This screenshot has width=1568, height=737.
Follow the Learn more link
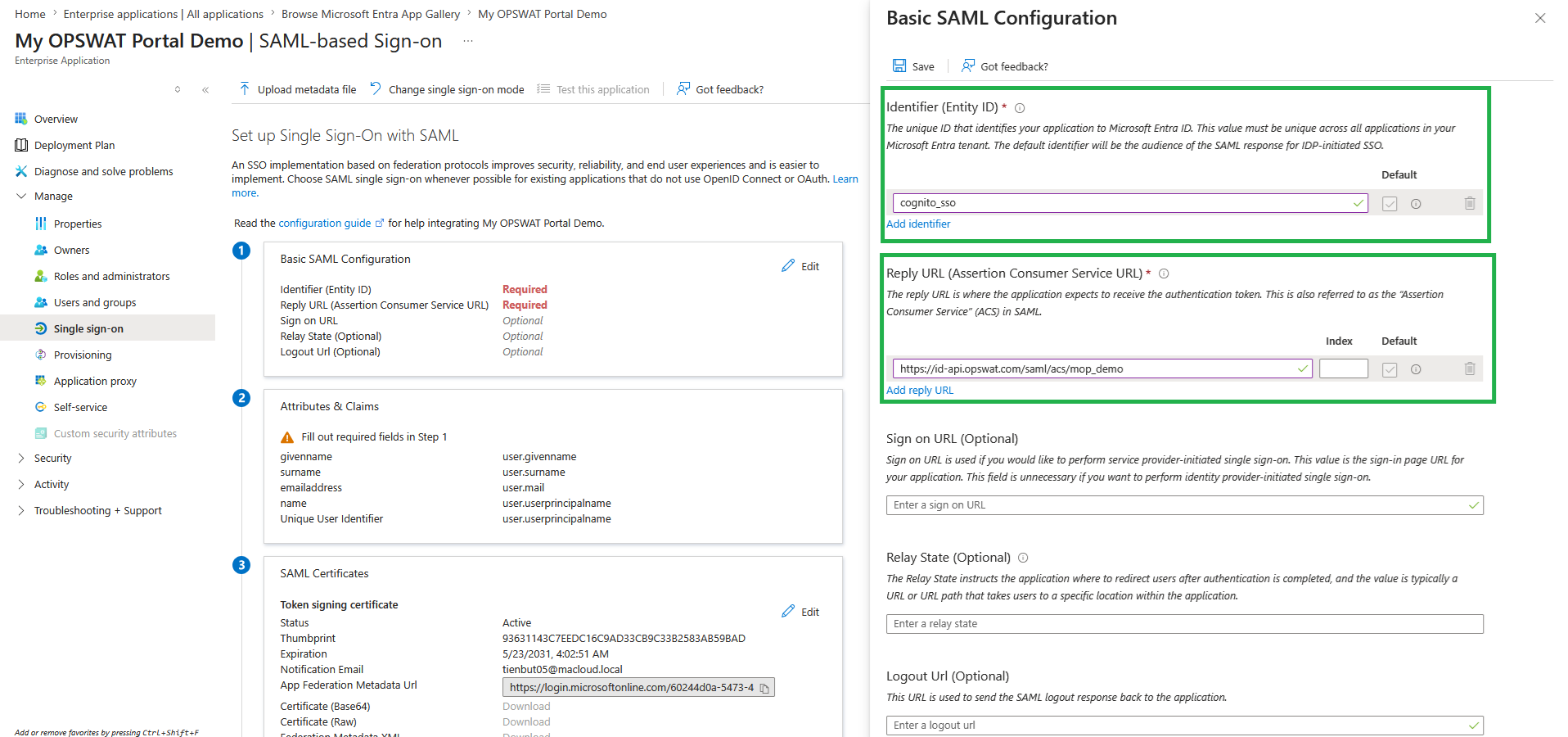[x=845, y=179]
